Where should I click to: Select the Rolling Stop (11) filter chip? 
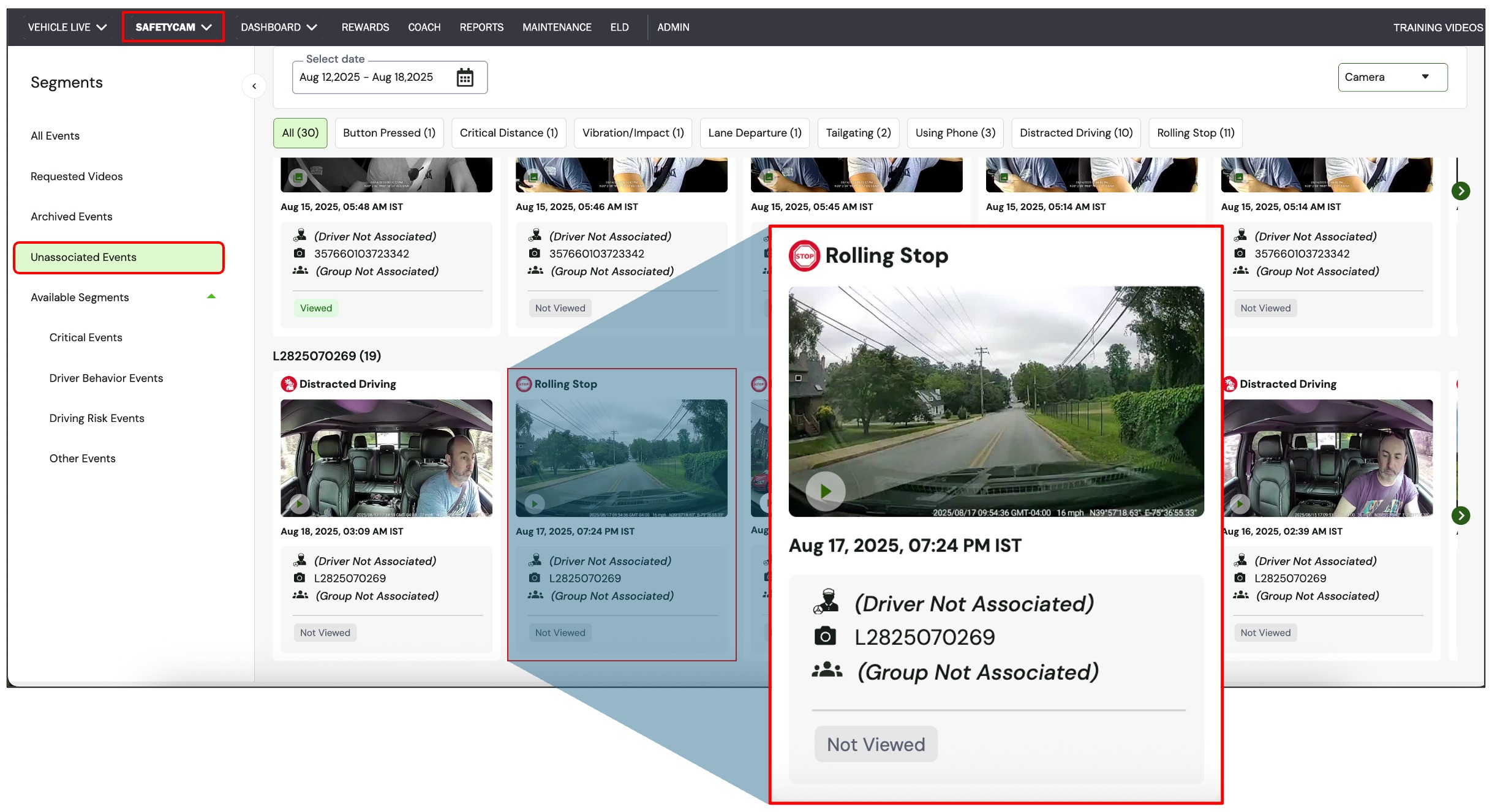[x=1196, y=133]
